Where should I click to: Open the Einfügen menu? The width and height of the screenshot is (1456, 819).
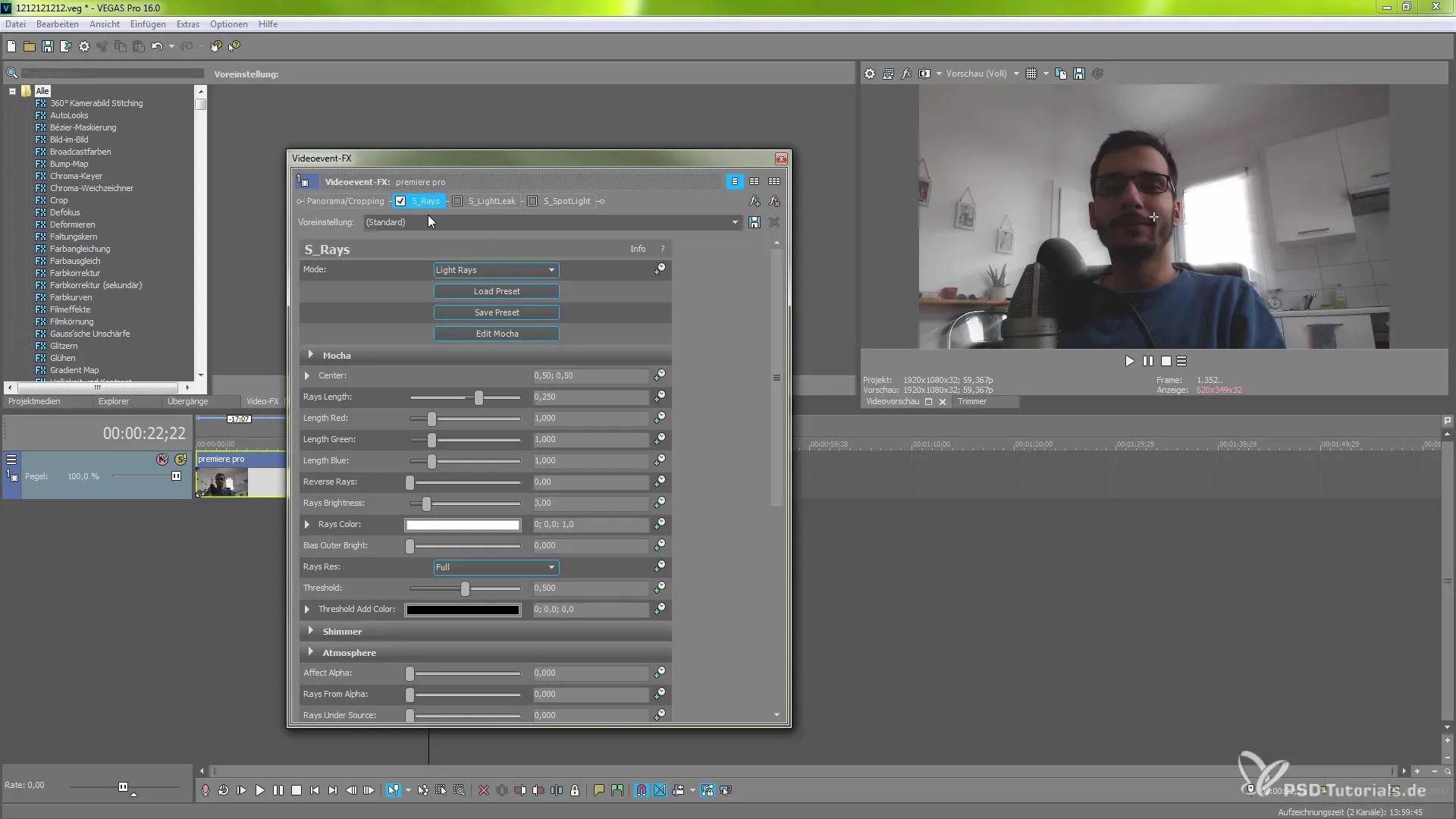(148, 24)
